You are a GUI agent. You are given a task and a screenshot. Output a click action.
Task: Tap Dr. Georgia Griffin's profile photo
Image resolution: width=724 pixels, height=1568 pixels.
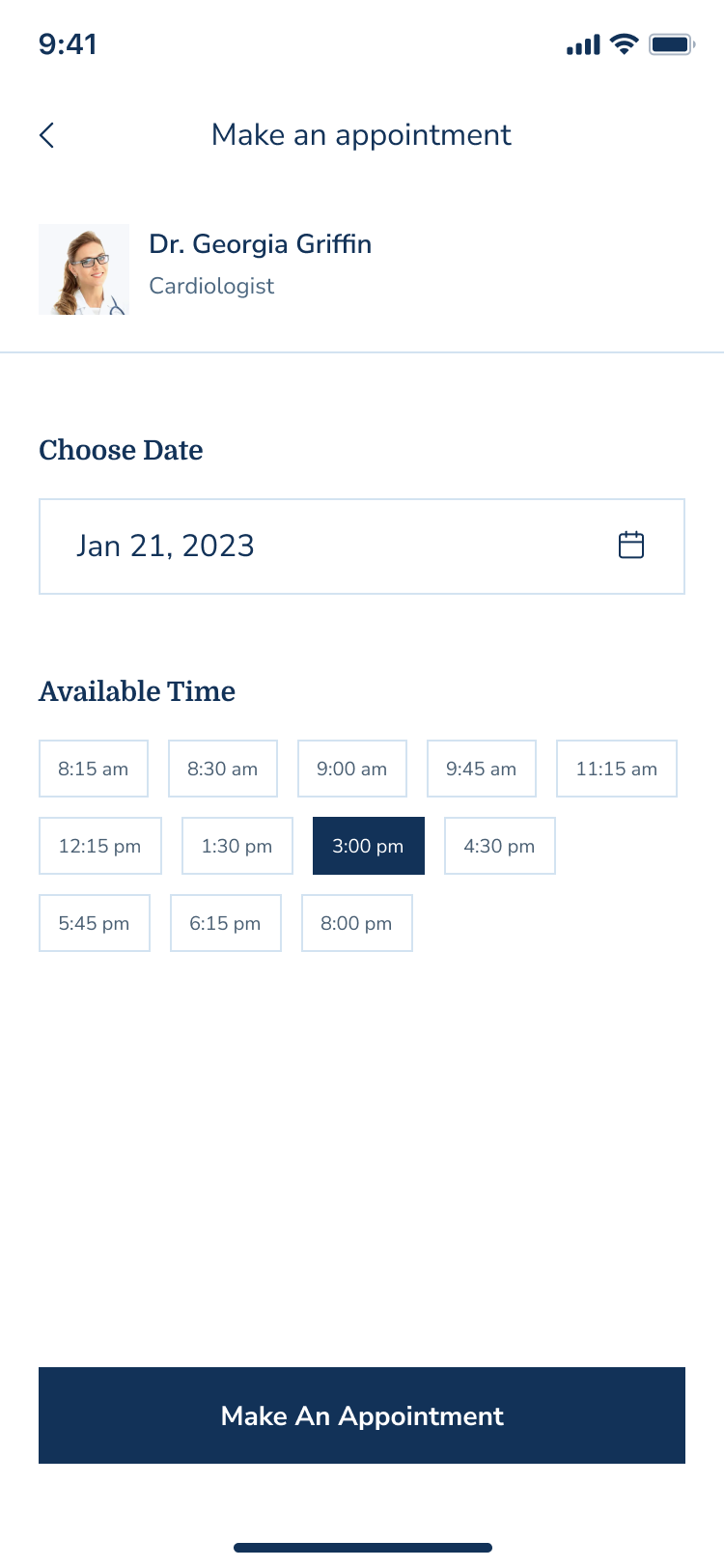coord(84,269)
